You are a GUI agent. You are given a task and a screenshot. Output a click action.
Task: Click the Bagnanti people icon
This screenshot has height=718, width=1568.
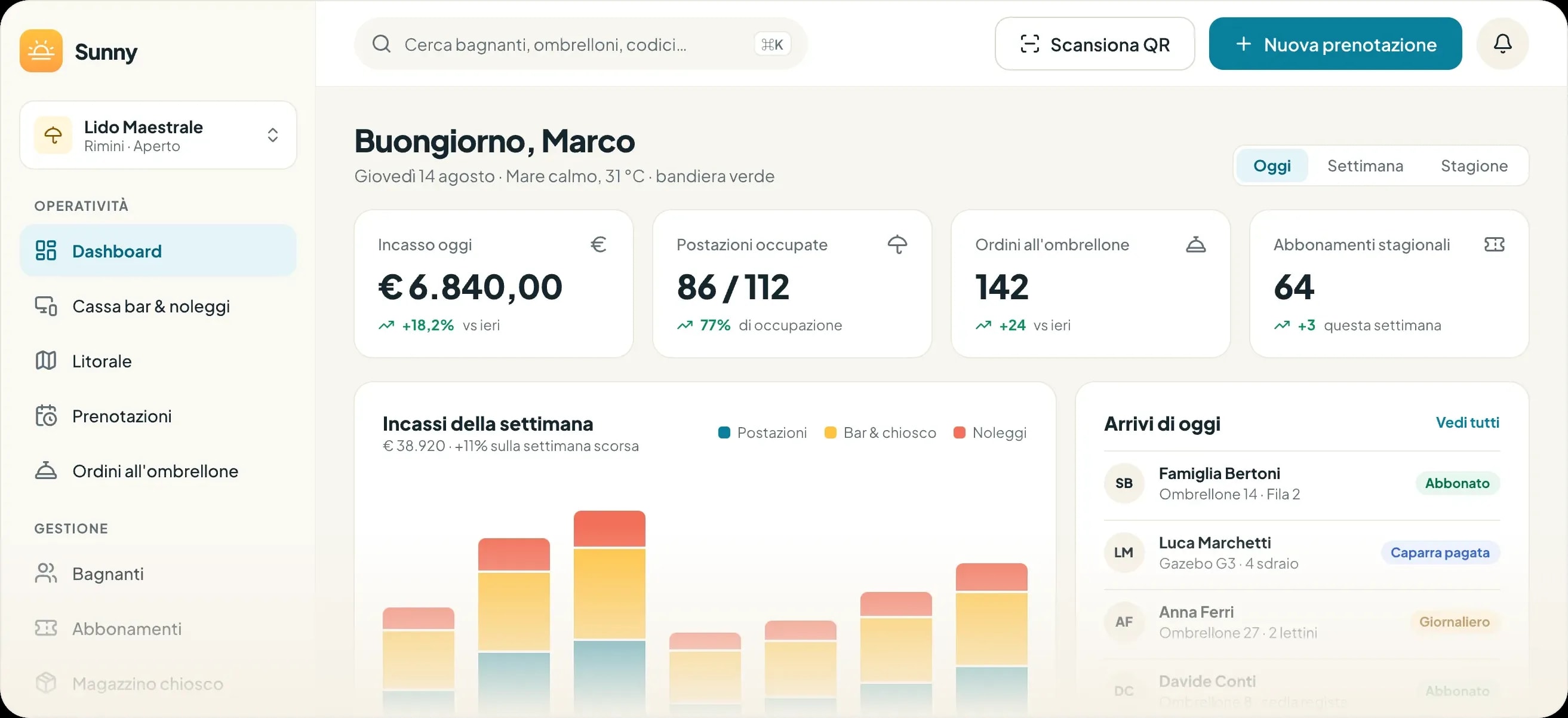tap(45, 573)
